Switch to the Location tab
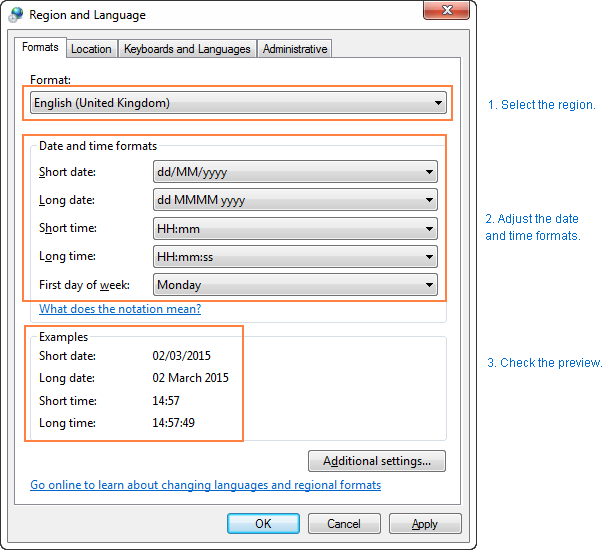The image size is (613, 550). click(x=91, y=49)
